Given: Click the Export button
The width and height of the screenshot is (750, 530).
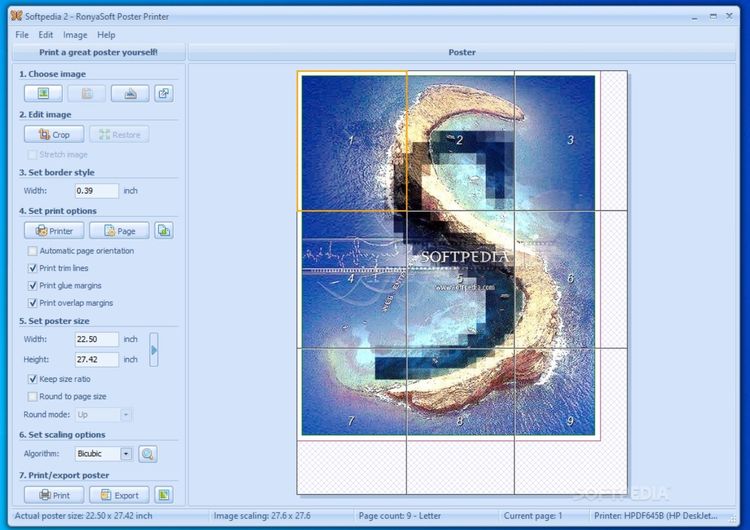Looking at the screenshot, I should pyautogui.click(x=119, y=495).
